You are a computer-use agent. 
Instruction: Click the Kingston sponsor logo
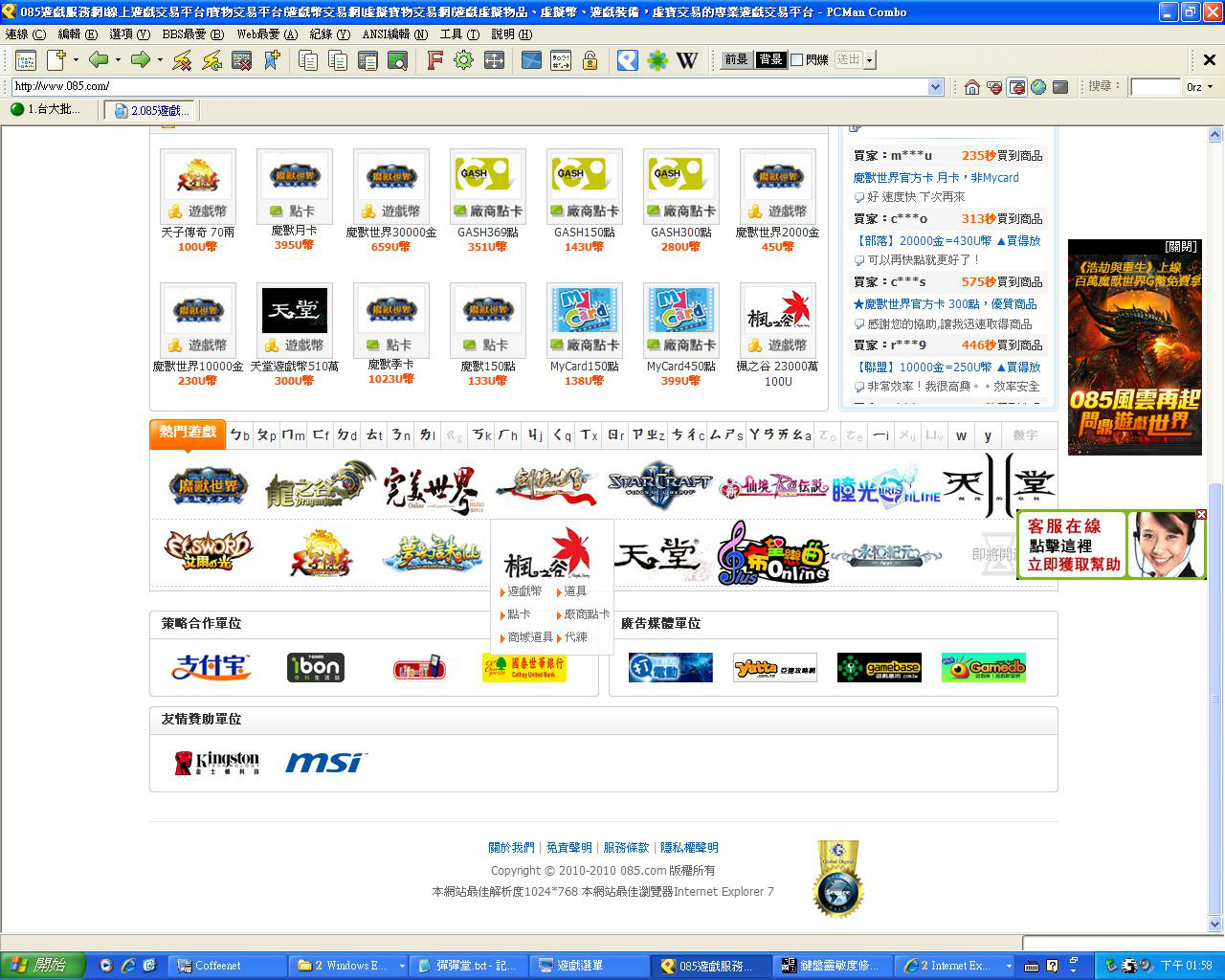point(217,763)
